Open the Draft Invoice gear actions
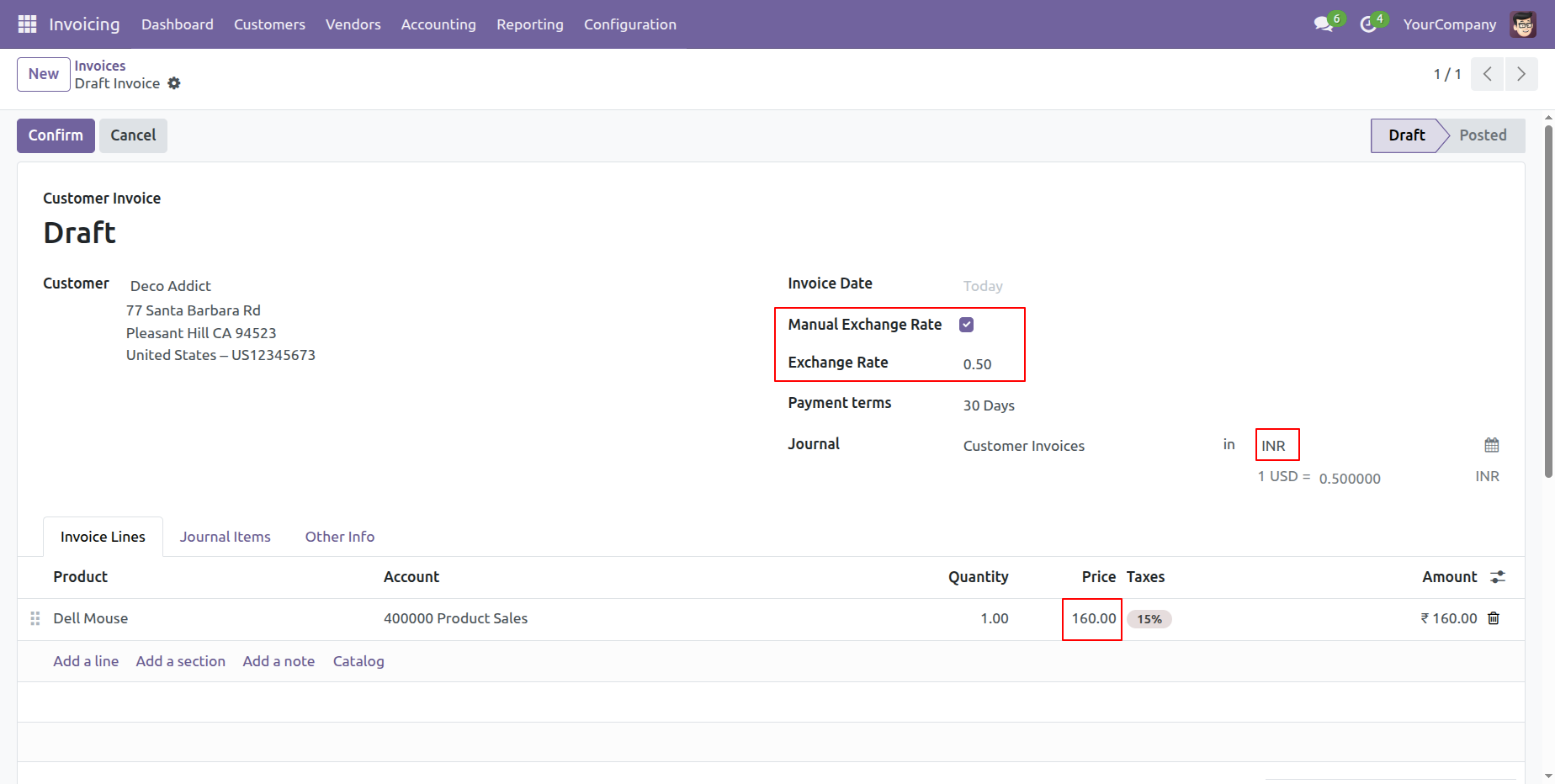This screenshot has width=1555, height=784. tap(174, 83)
